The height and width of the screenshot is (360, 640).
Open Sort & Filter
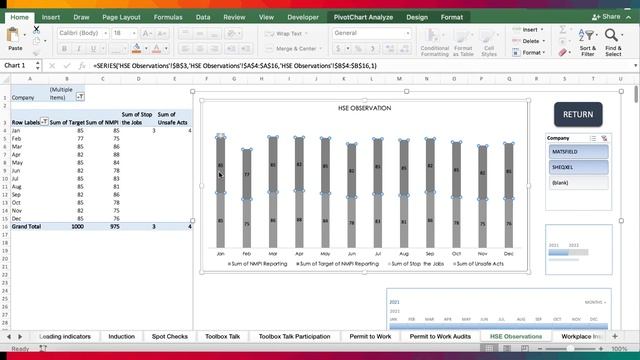click(x=588, y=42)
